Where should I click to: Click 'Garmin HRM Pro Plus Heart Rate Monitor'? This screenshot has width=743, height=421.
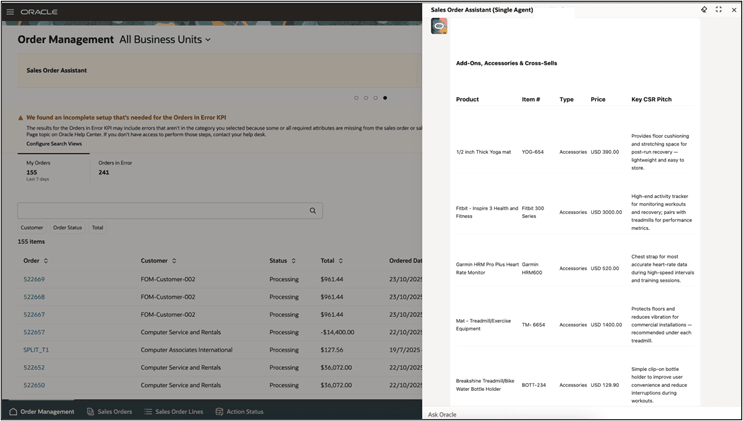coord(487,268)
